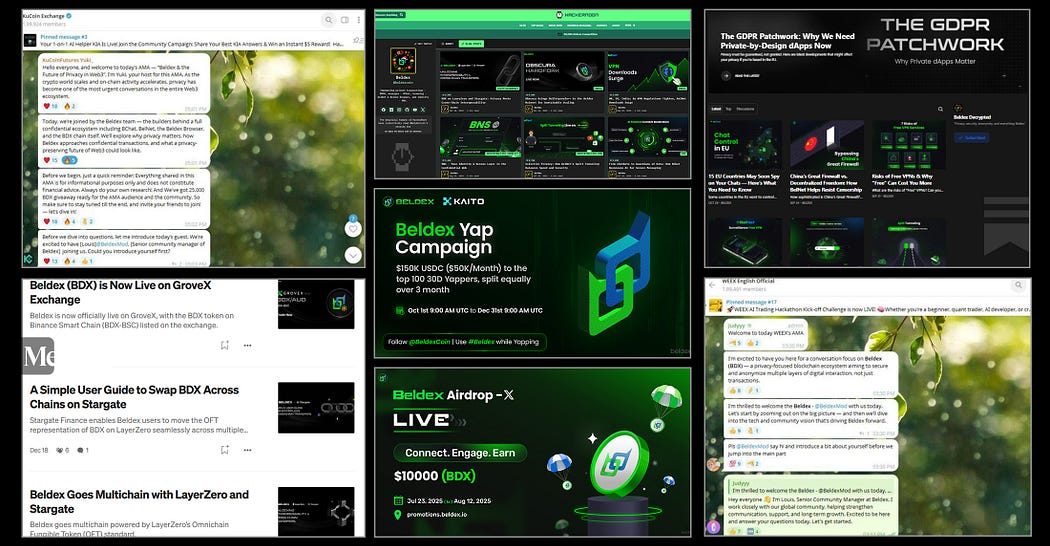Click Read the Latest arrow button on GDPR post
Screen dimensions: 1050x546
coord(726,76)
